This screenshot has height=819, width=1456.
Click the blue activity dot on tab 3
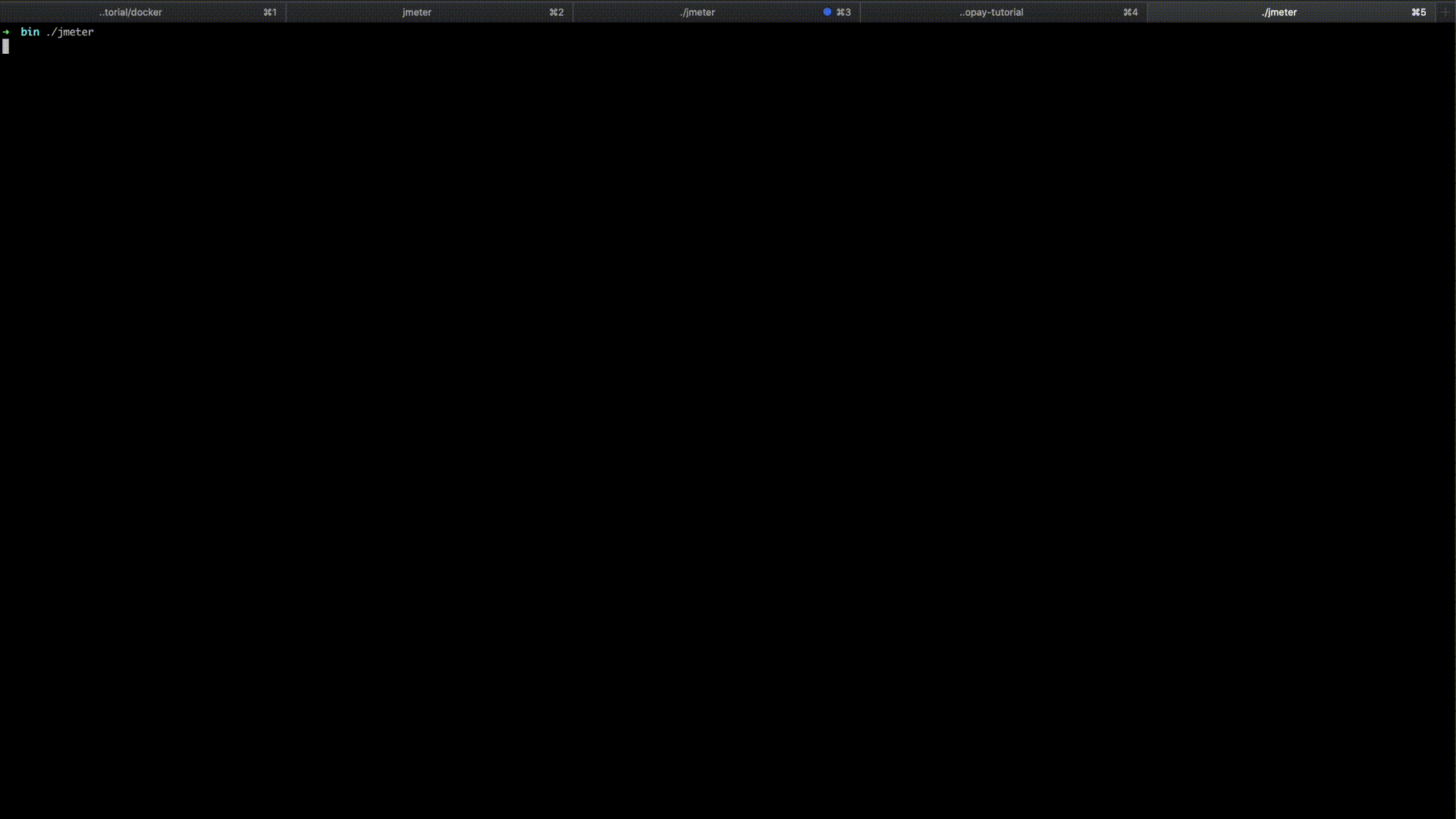827,12
